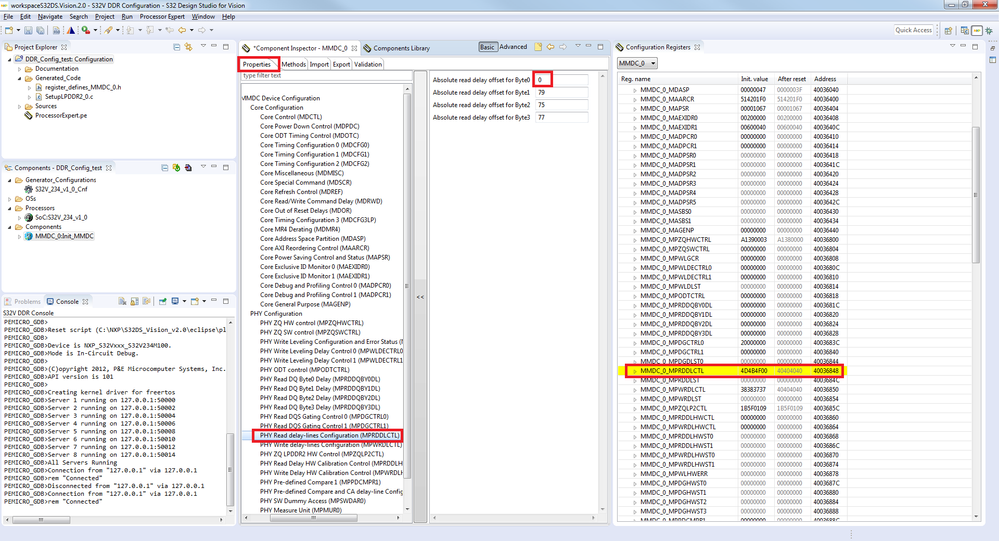
Task: Edit Absolute read delay offset for Byte0 value
Action: (561, 80)
